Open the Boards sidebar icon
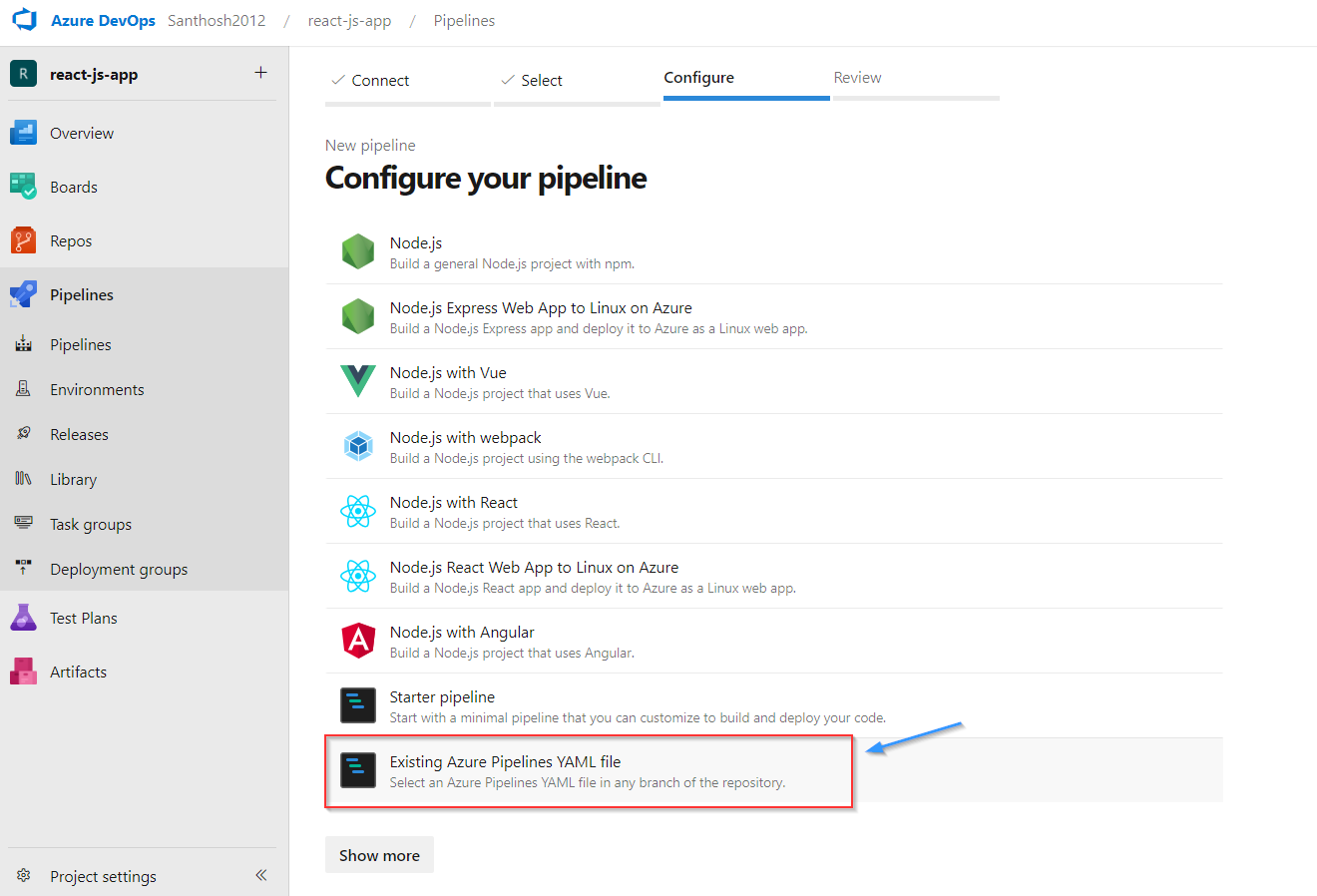Viewport: 1317px width, 896px height. (x=23, y=187)
